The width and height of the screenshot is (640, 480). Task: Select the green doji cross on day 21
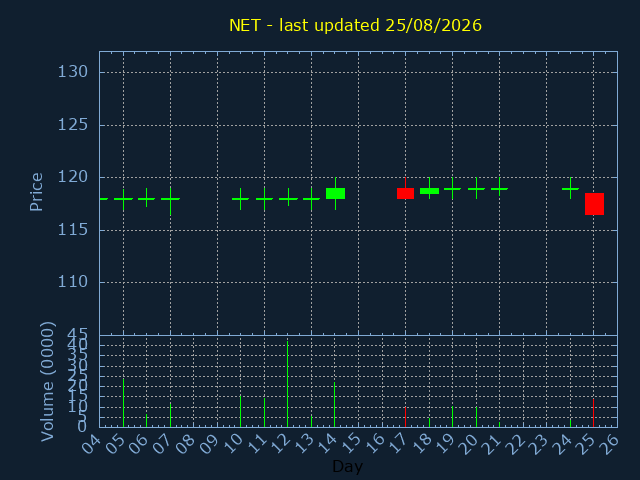500,189
